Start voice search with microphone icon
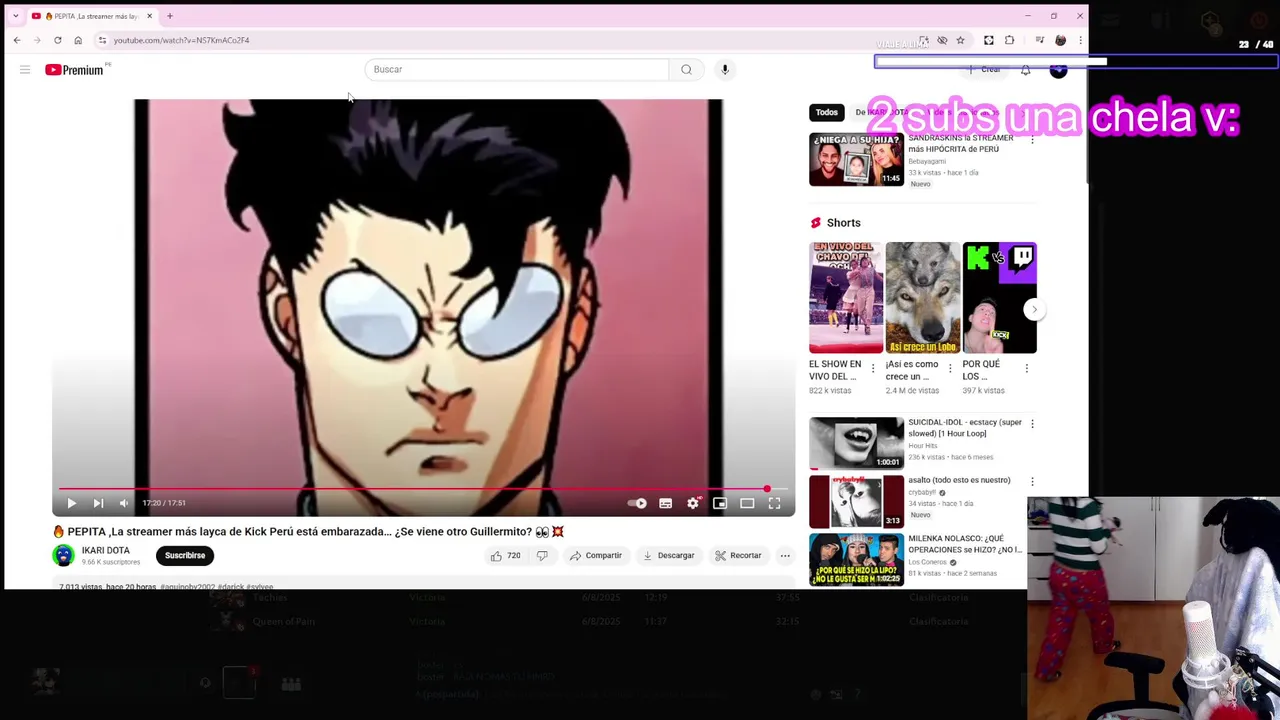Screen dimensions: 1280x720 click(725, 69)
